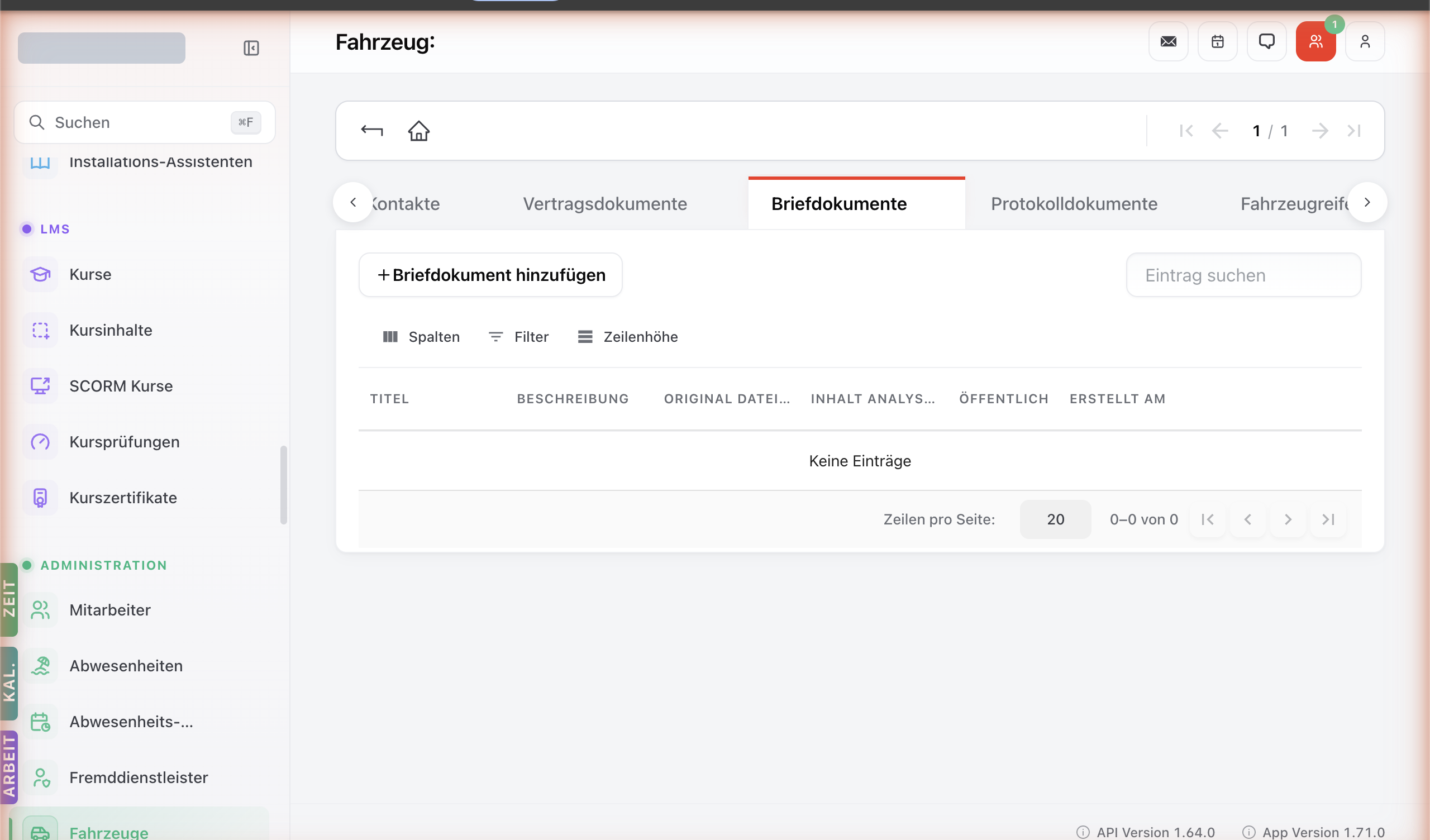Sort by the TITEL column header

pyautogui.click(x=389, y=398)
